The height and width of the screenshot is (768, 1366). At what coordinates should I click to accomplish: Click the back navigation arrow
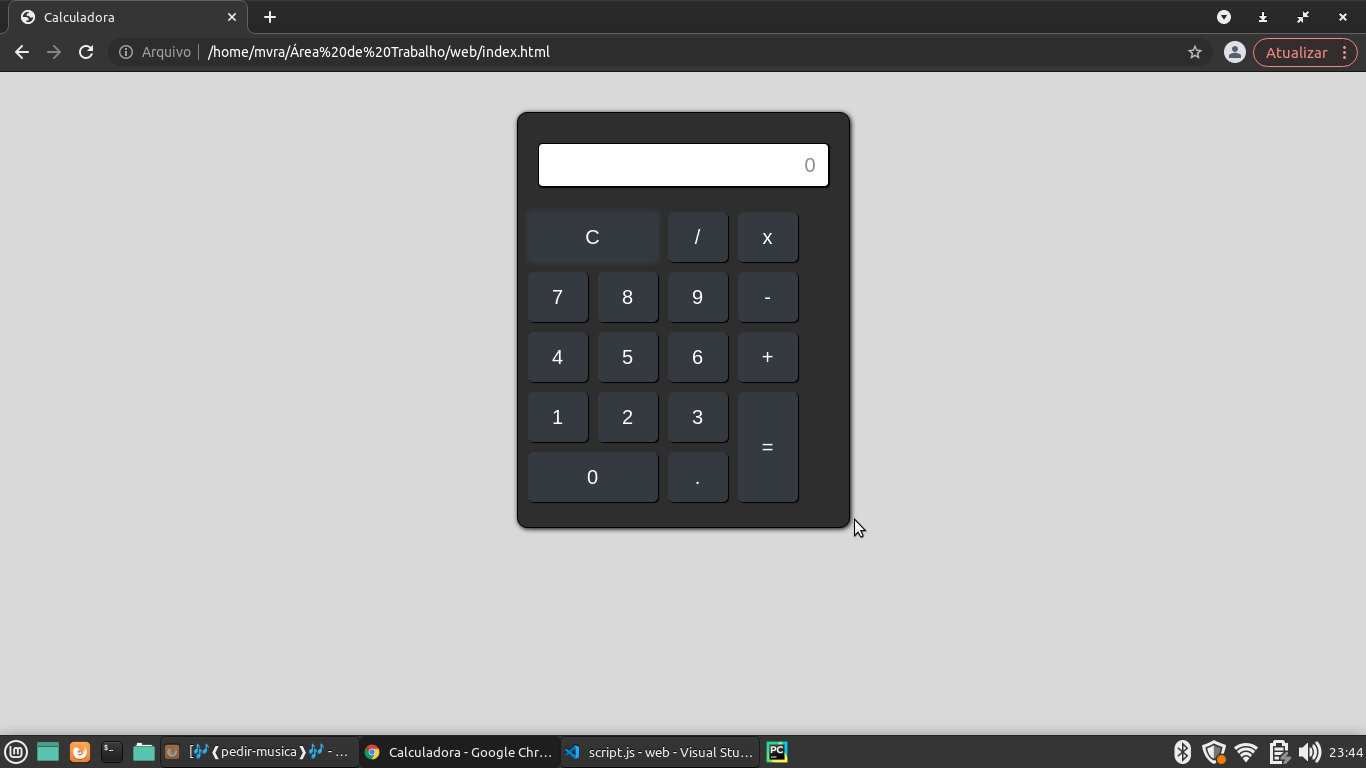pyautogui.click(x=22, y=51)
